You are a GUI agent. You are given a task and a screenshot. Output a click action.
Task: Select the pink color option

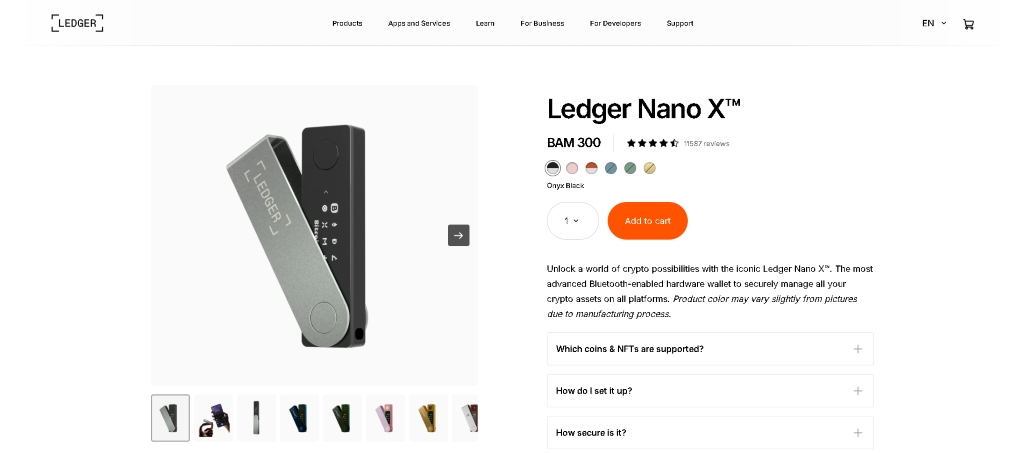click(572, 168)
